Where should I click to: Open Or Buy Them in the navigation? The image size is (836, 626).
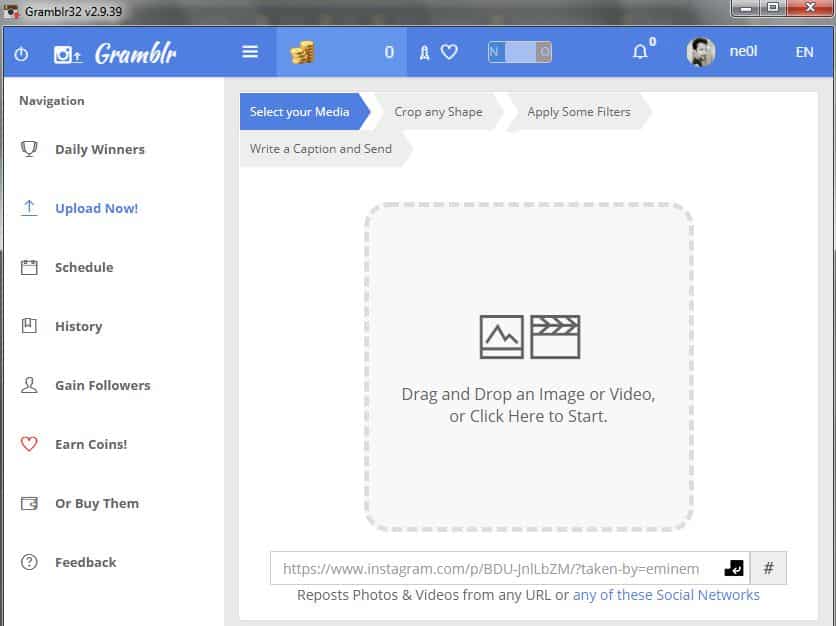pos(97,503)
